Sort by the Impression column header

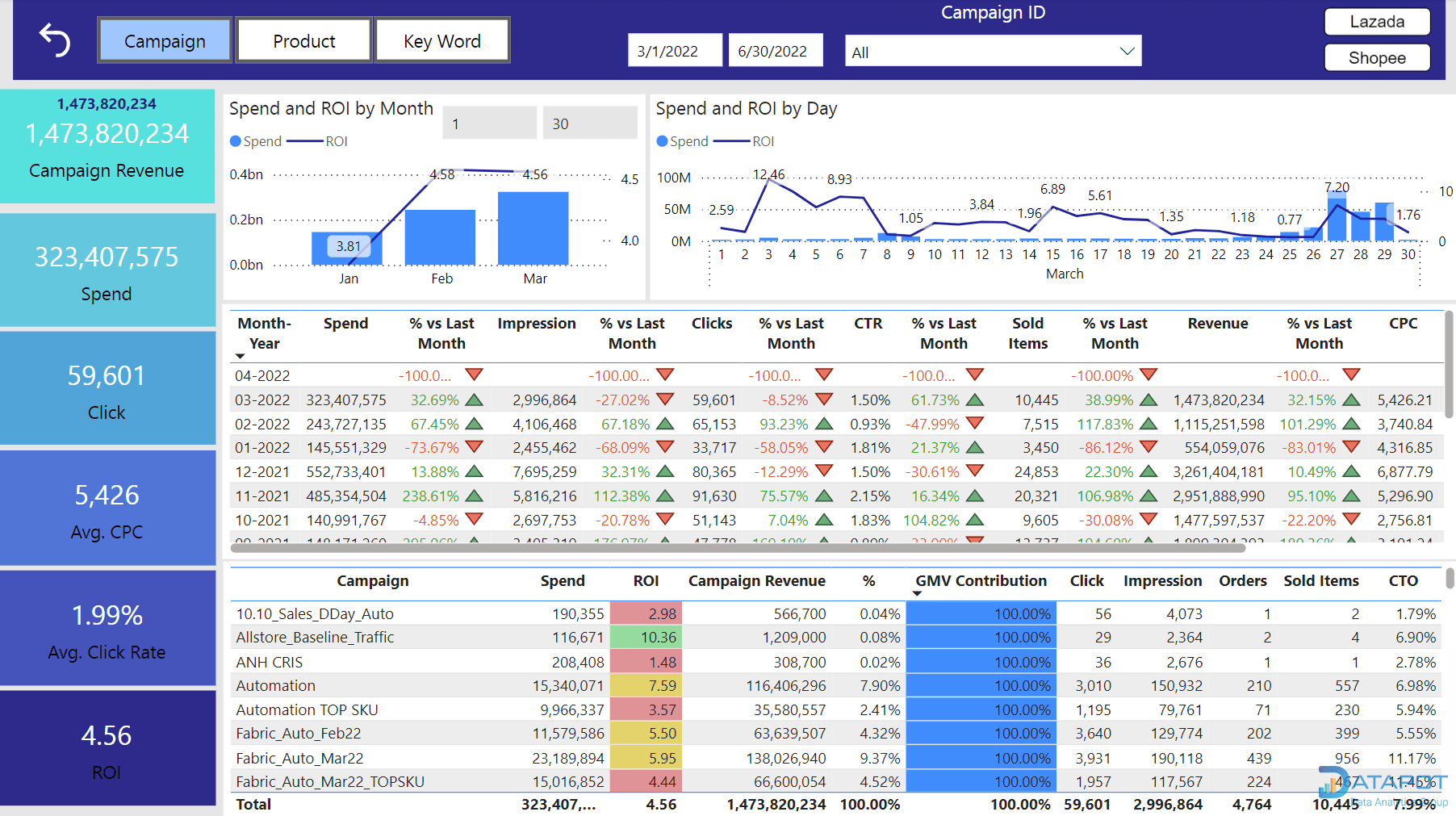click(537, 323)
